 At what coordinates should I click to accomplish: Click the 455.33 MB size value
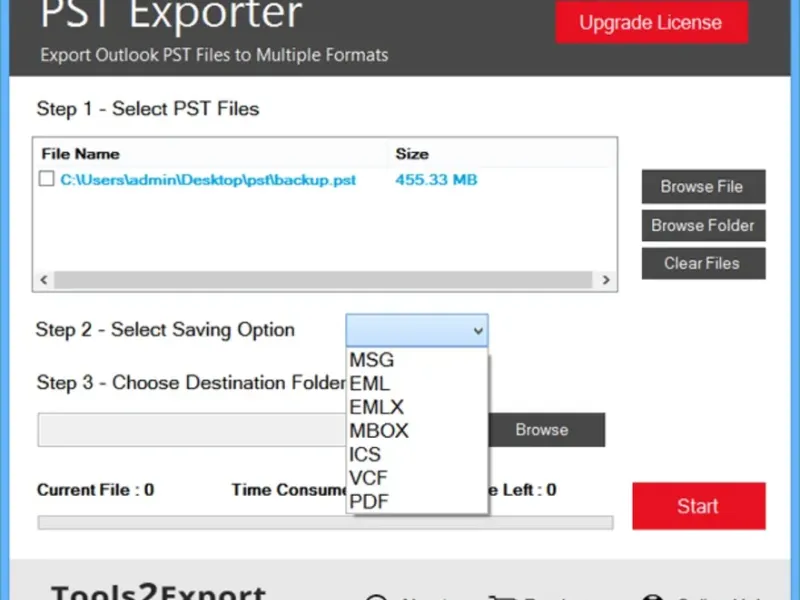tap(436, 180)
